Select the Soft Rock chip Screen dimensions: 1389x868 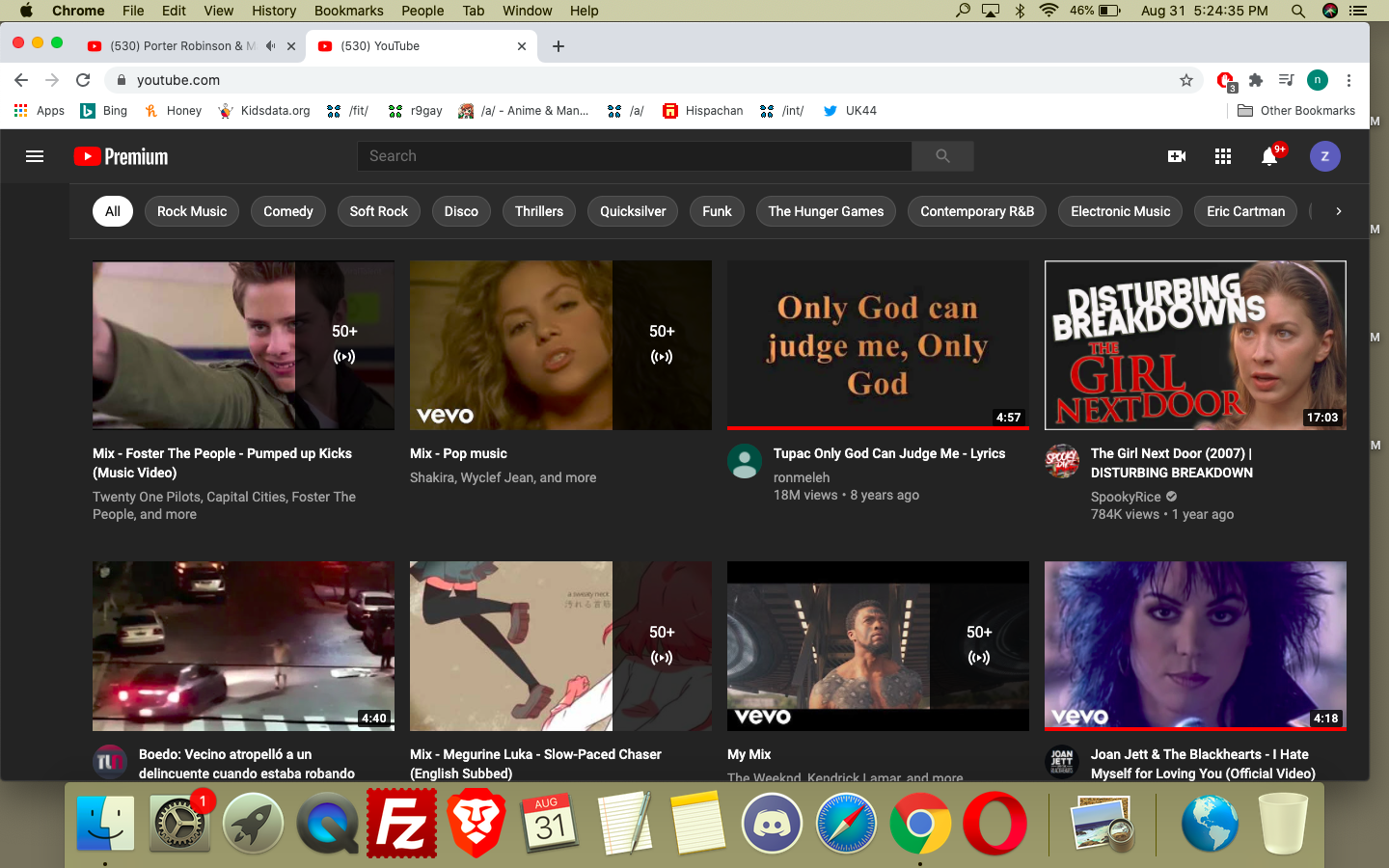coord(379,211)
